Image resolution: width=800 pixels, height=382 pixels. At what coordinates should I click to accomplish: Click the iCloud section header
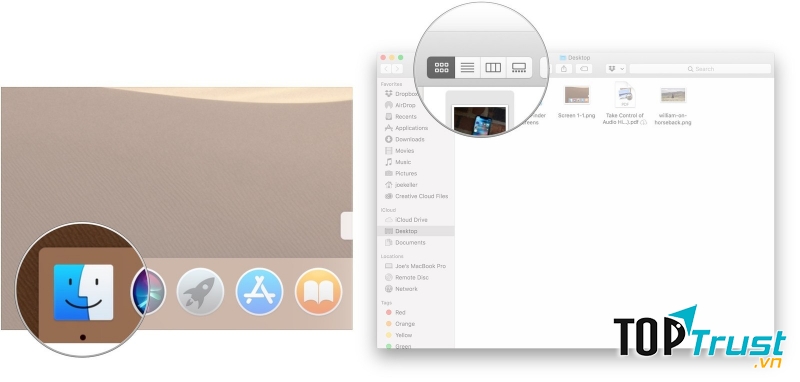(x=388, y=210)
